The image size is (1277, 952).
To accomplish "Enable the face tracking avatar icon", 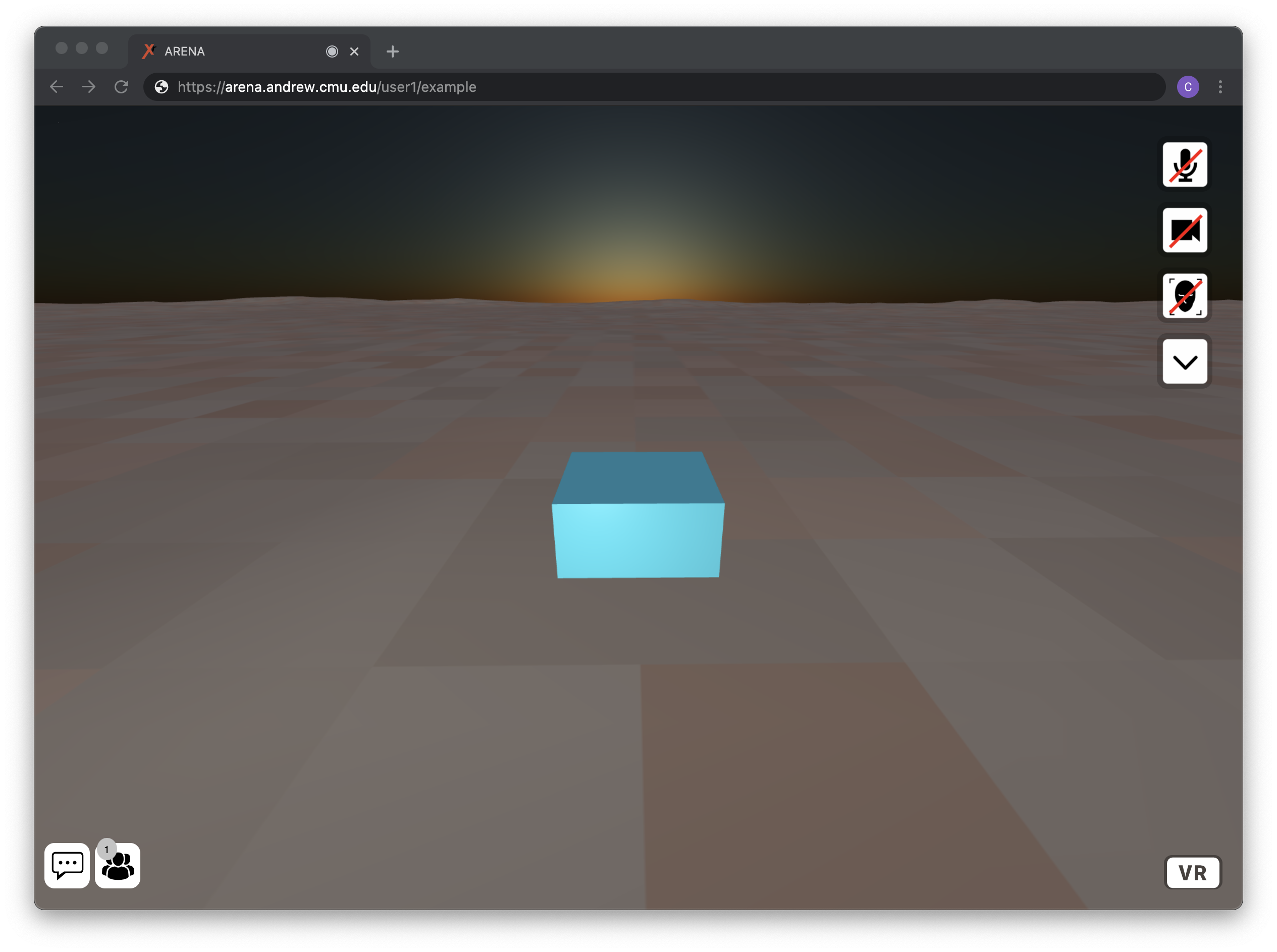I will 1184,296.
